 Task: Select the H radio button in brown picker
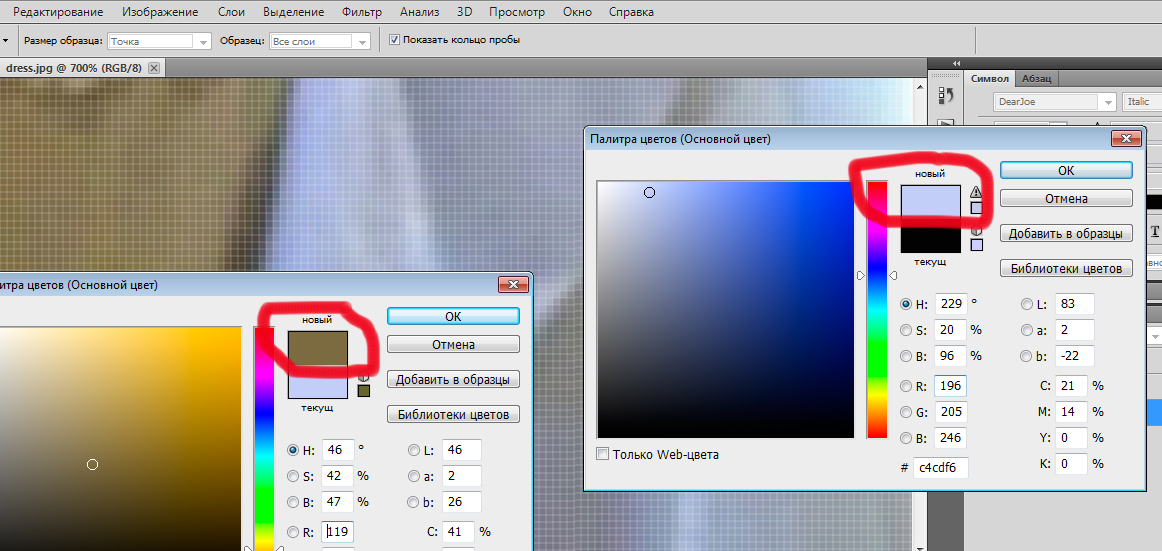(x=293, y=450)
